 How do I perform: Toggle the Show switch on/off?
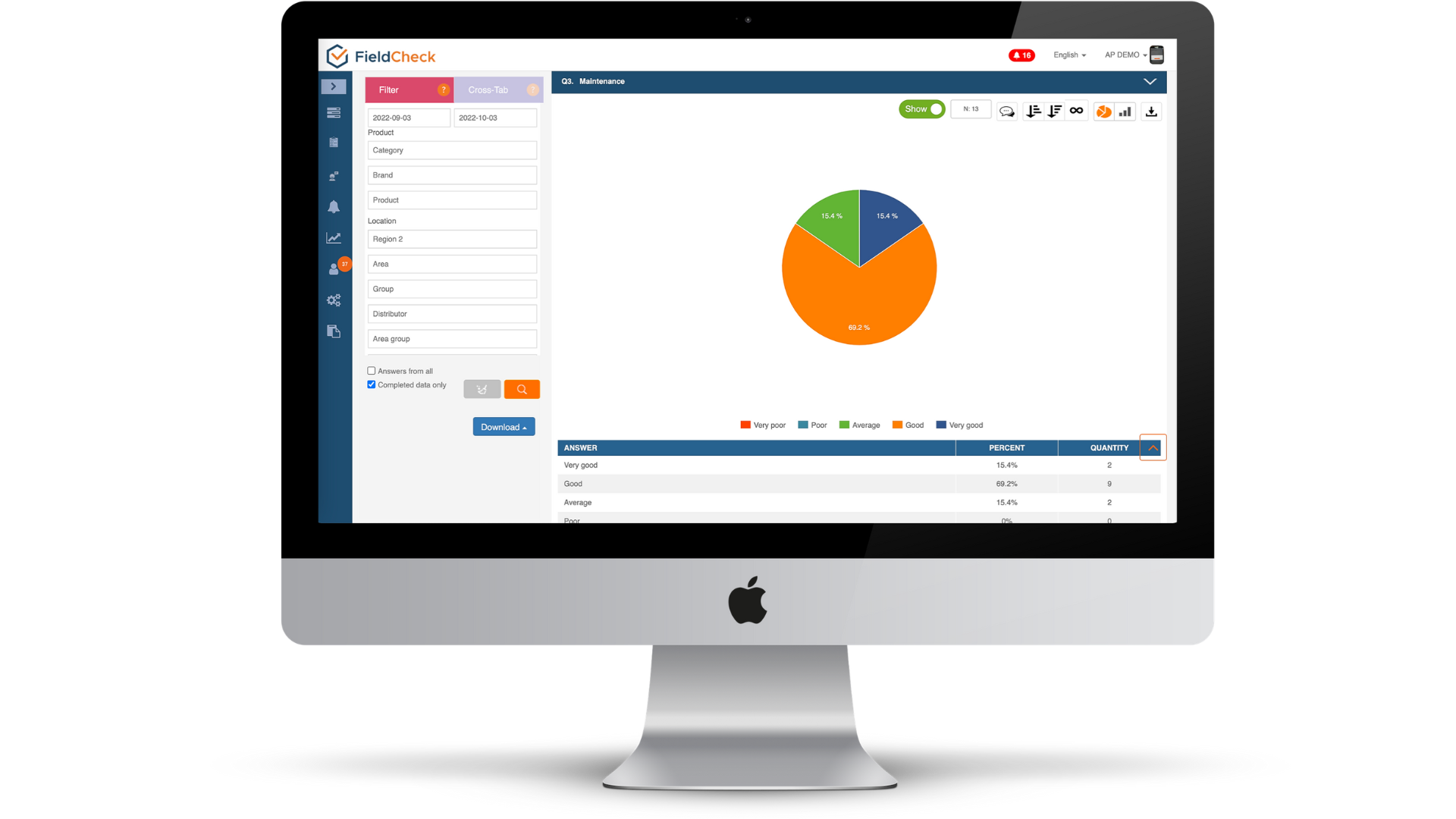click(x=922, y=109)
